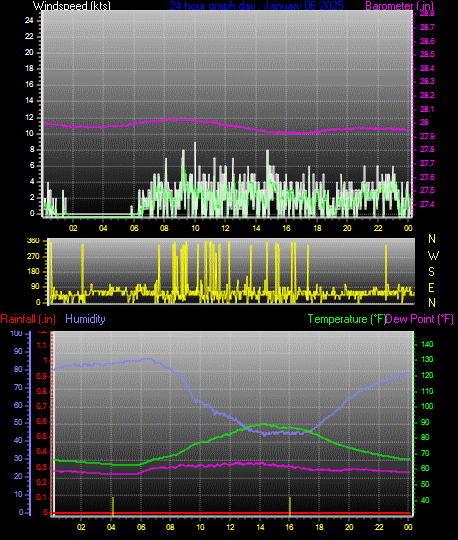The height and width of the screenshot is (540, 458).
Task: Select the 100 value on the humidity axis
Action: click(16, 333)
